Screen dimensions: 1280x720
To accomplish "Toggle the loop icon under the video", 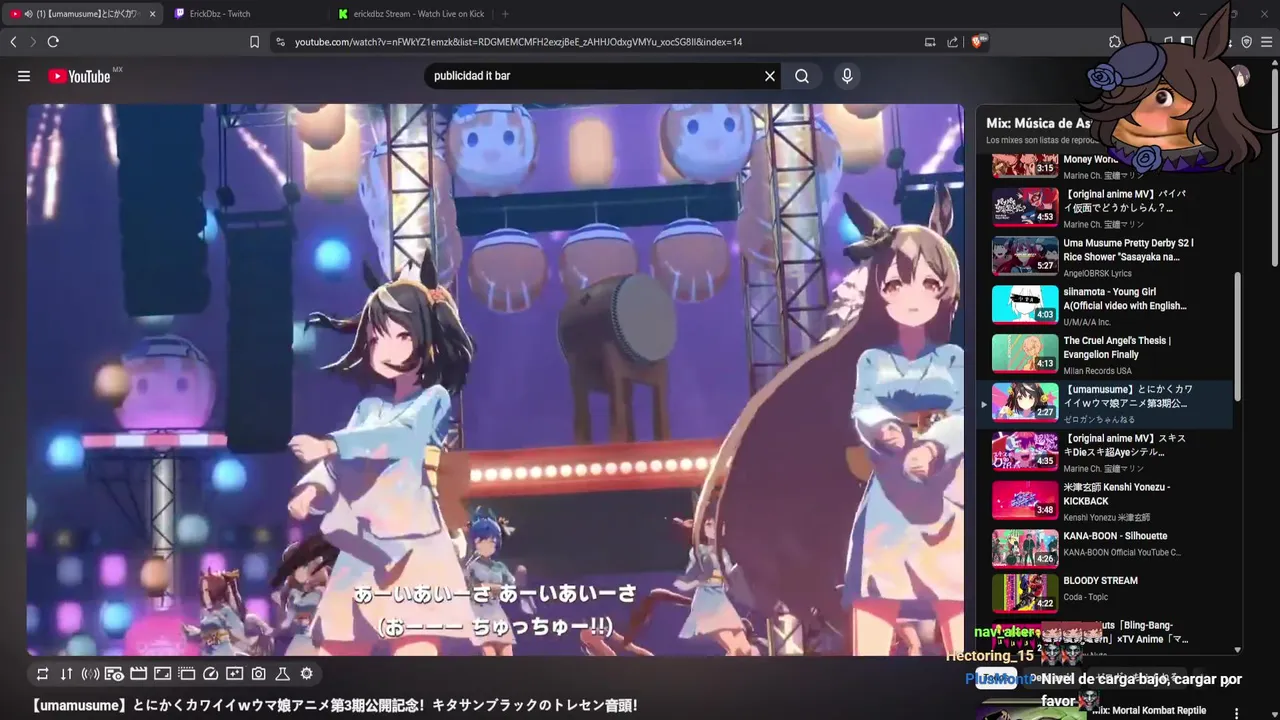I will 42,674.
